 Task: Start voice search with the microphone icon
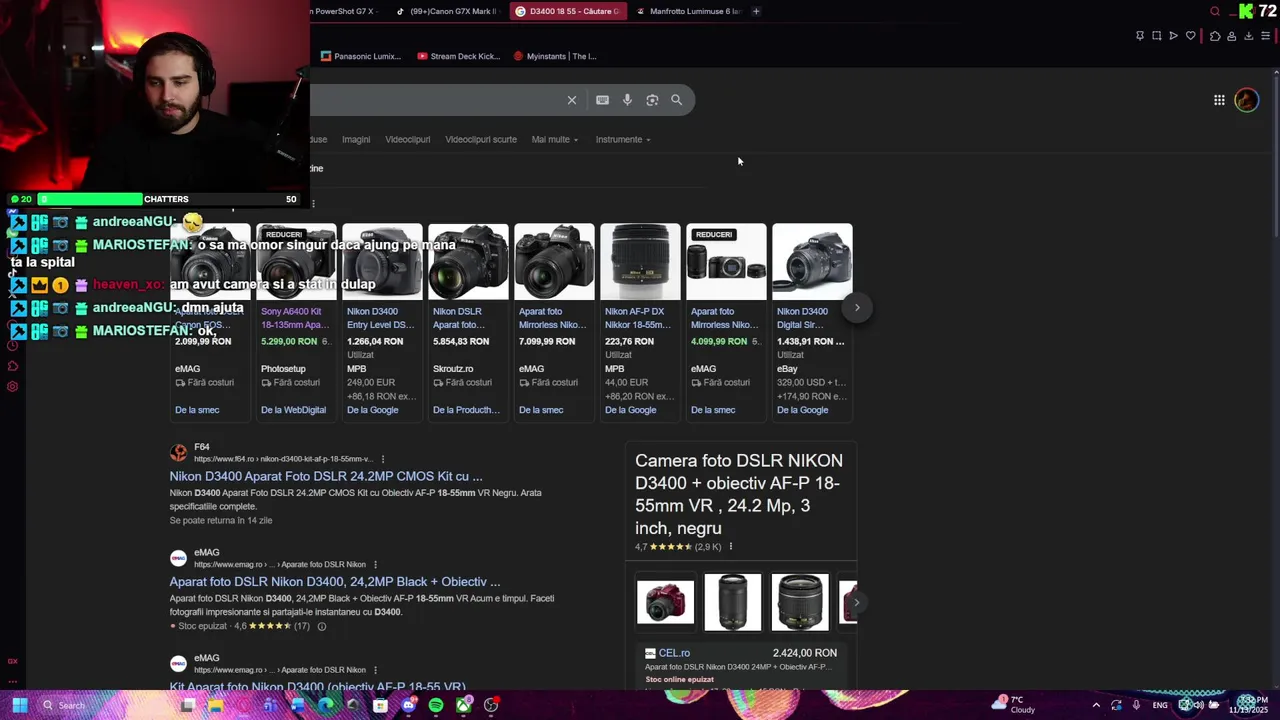627,100
